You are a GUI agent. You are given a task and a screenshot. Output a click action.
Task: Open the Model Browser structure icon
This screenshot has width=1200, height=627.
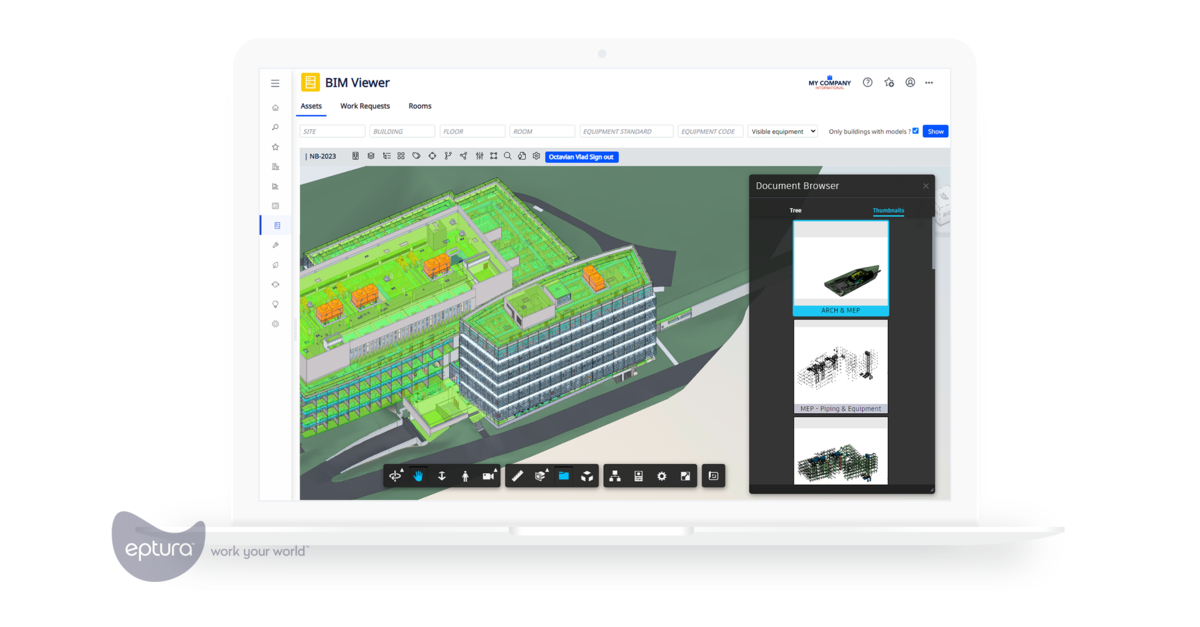pyautogui.click(x=615, y=476)
